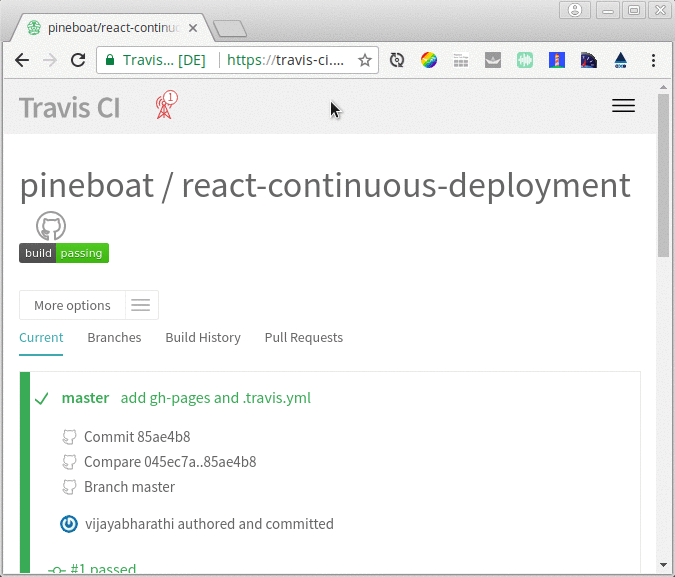
Task: Open the green waveform extension icon
Action: click(x=525, y=60)
